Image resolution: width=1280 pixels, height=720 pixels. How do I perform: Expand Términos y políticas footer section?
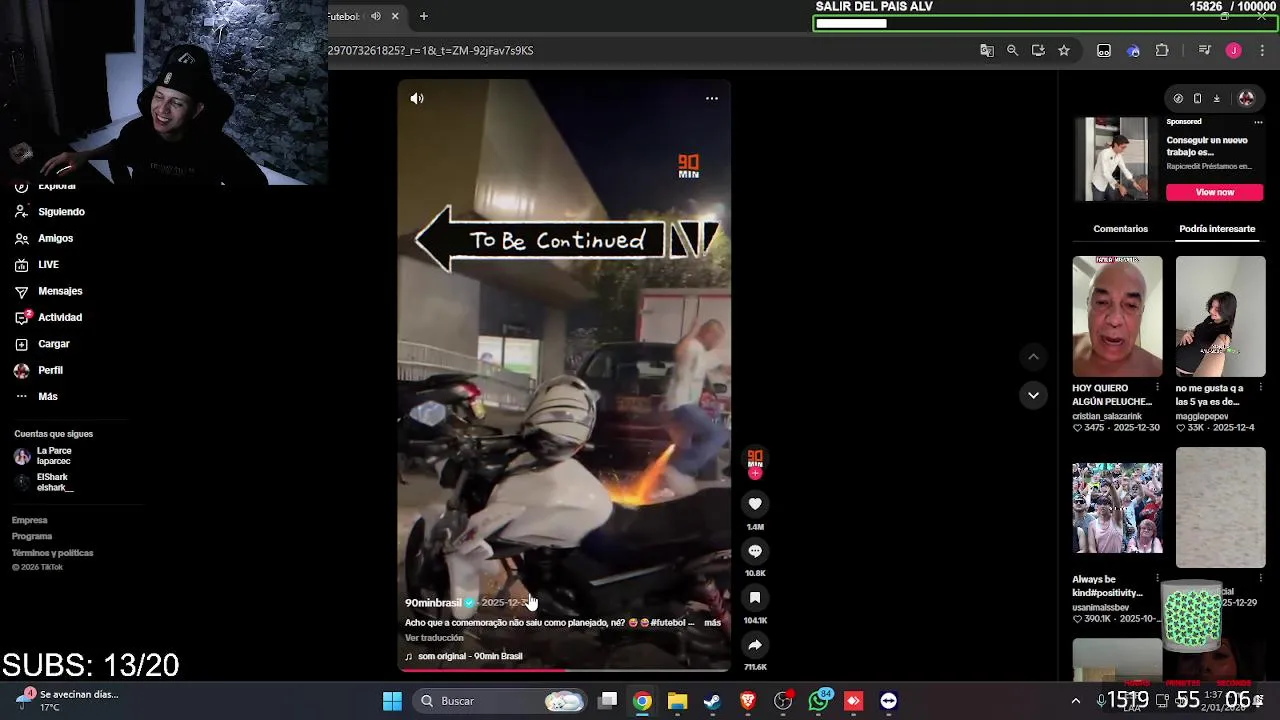coord(53,553)
